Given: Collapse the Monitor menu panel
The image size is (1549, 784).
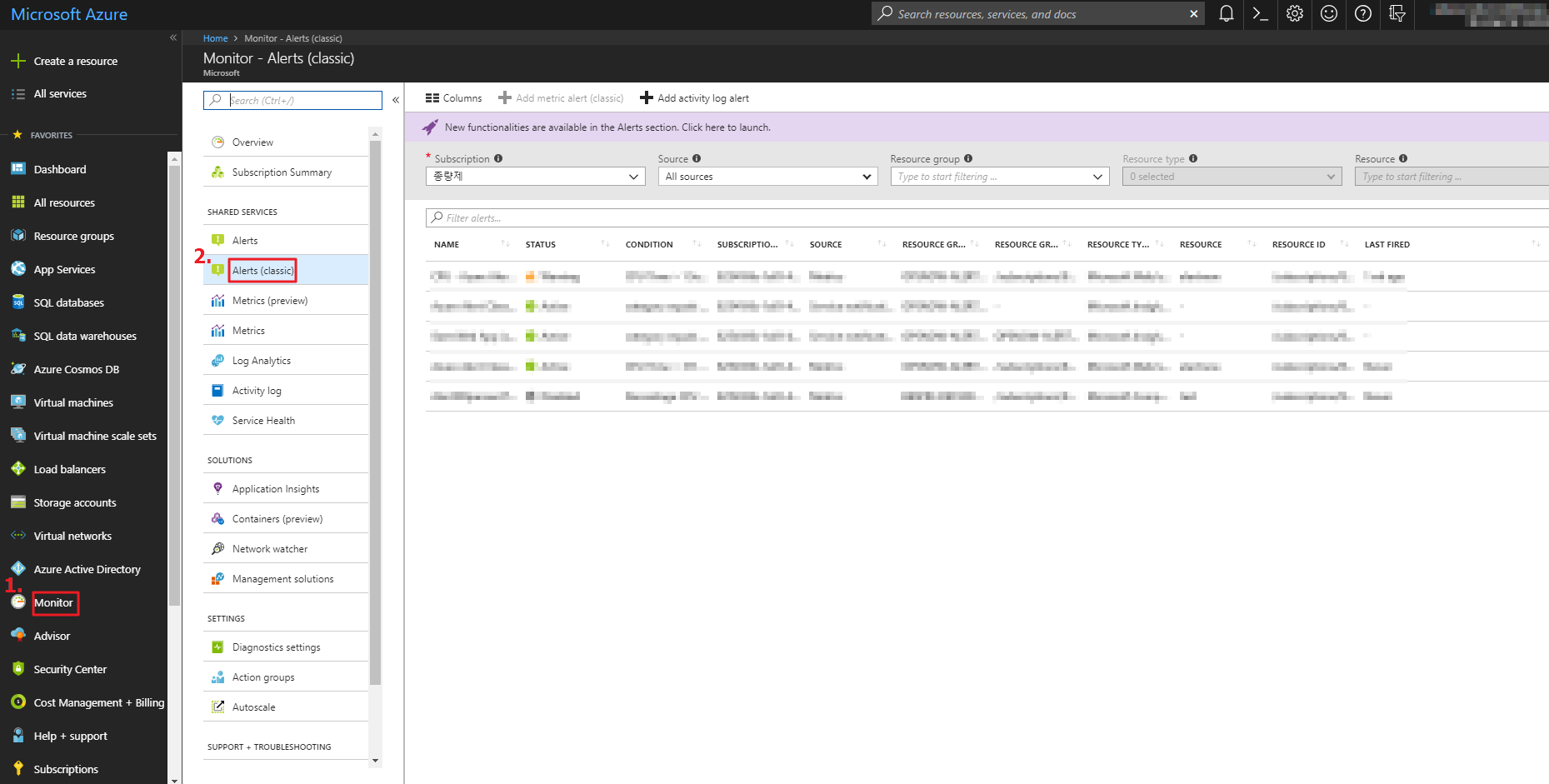Looking at the screenshot, I should coord(396,100).
